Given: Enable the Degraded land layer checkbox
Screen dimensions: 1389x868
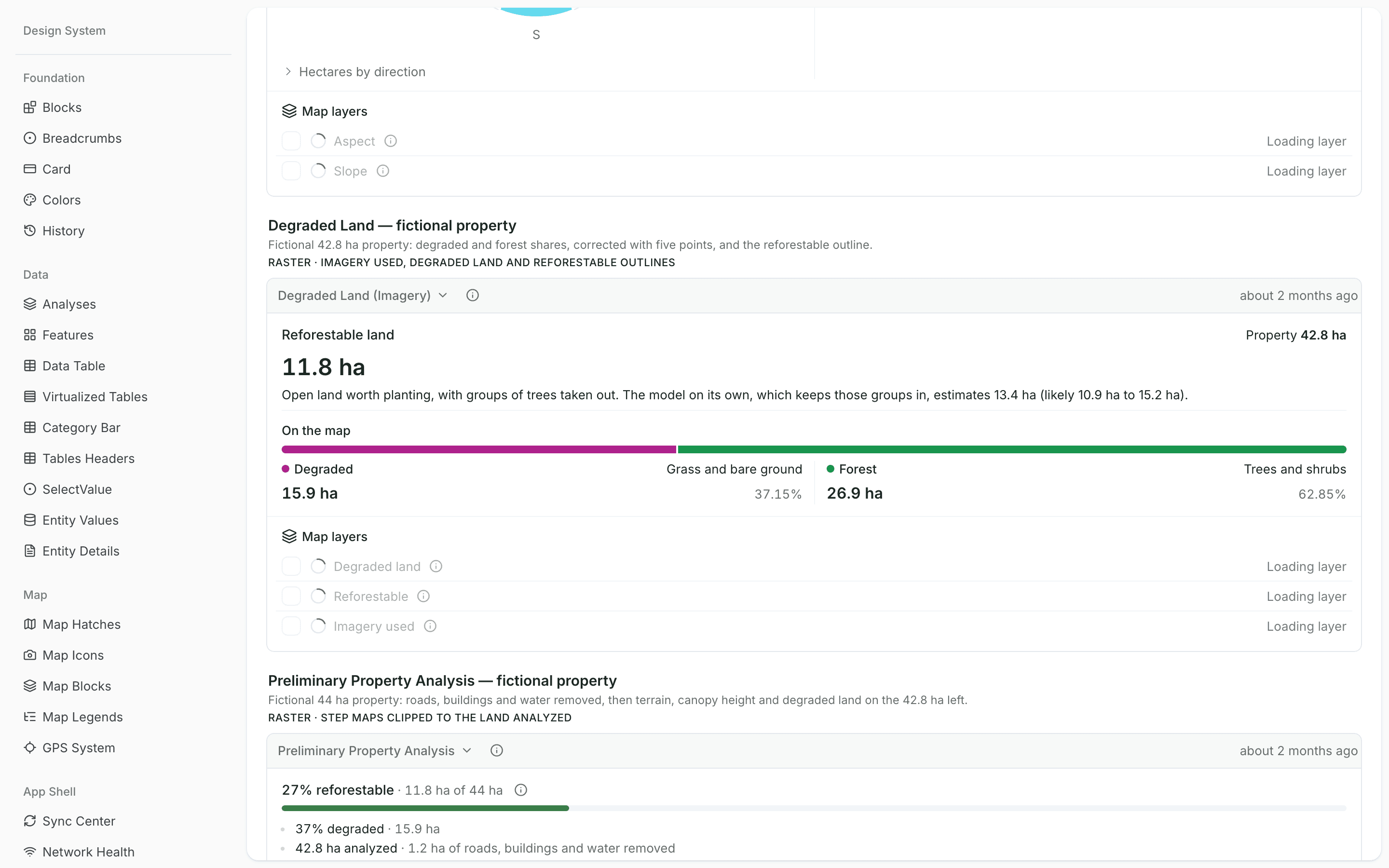Looking at the screenshot, I should tap(291, 567).
